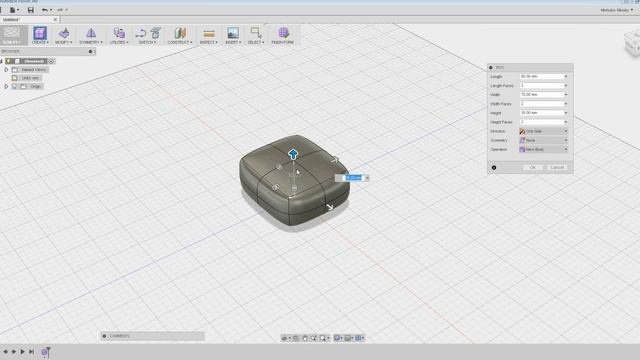The image size is (640, 360).
Task: Open the Operation New Body dropdown
Action: pyautogui.click(x=543, y=149)
